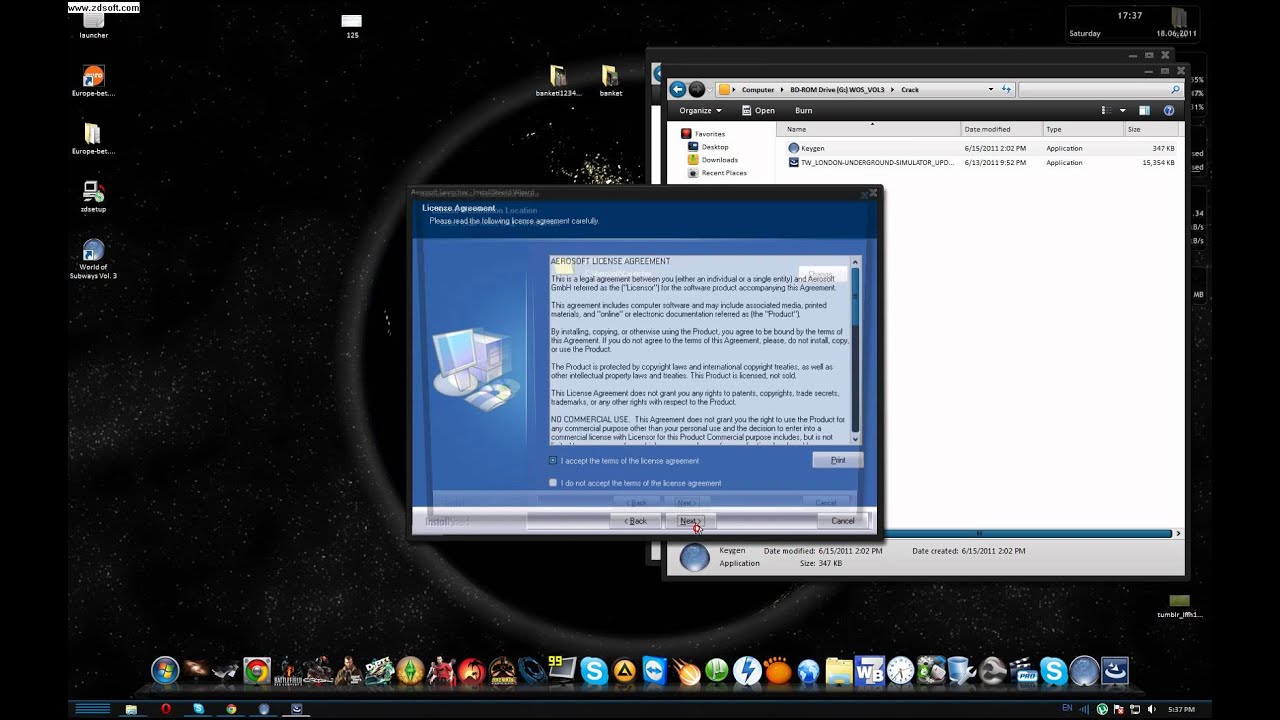Click Crack in the address breadcrumb

[x=910, y=90]
